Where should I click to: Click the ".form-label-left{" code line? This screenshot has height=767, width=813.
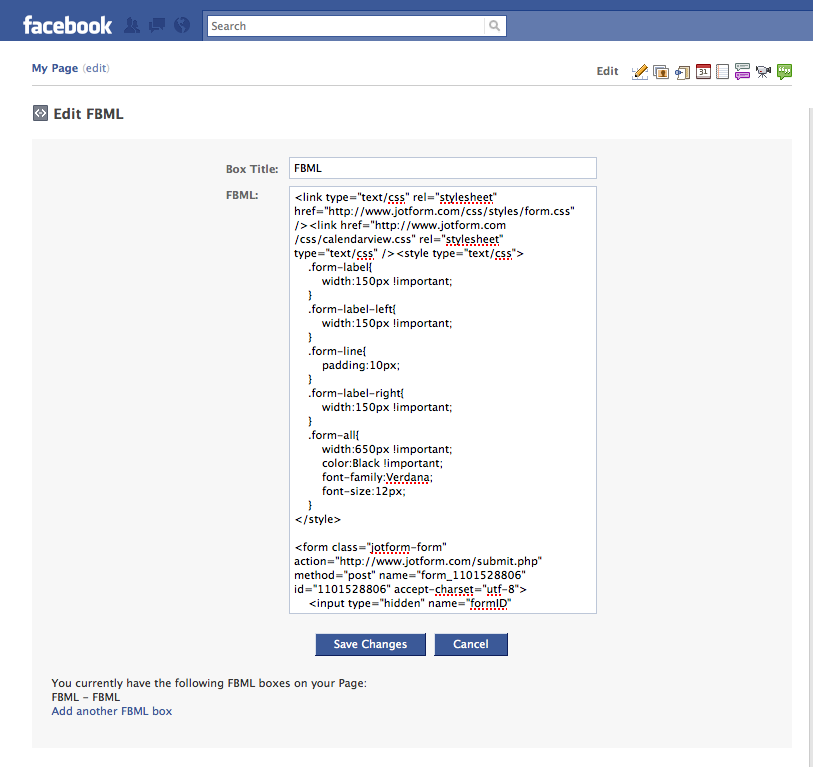click(352, 309)
